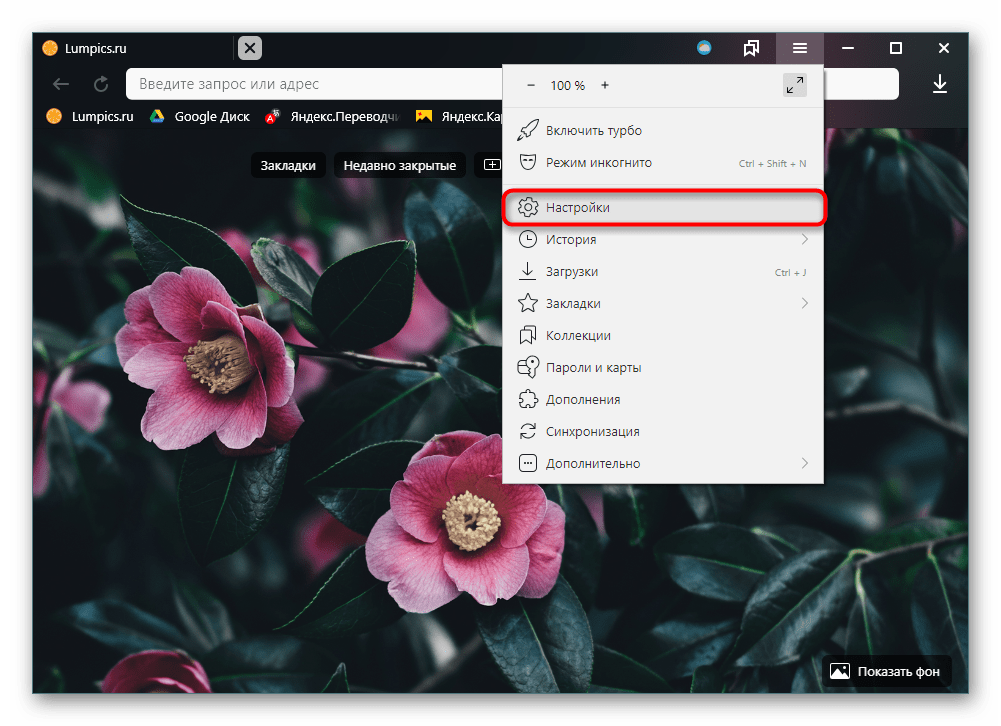Open downloads via arrow icon near address bar

pos(939,85)
